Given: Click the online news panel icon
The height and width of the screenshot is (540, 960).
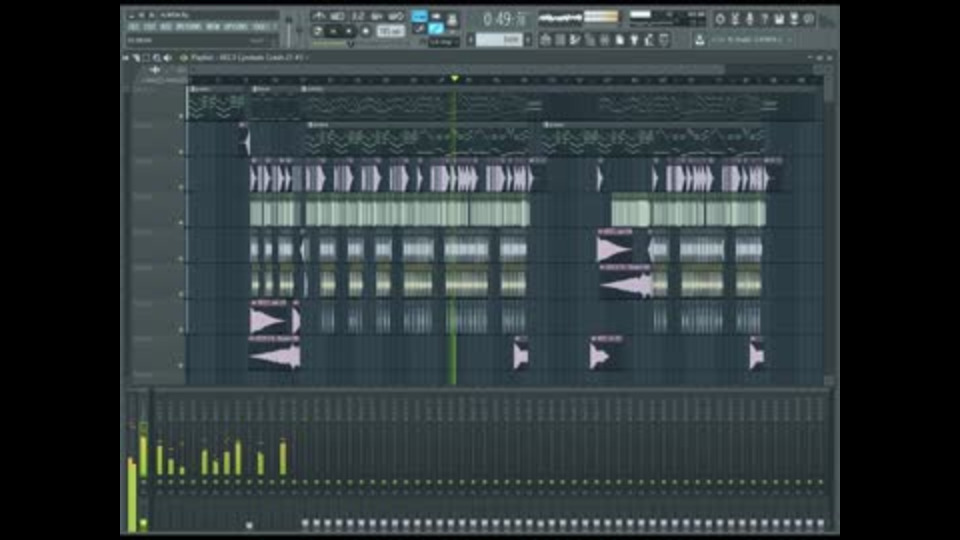Looking at the screenshot, I should pos(700,40).
